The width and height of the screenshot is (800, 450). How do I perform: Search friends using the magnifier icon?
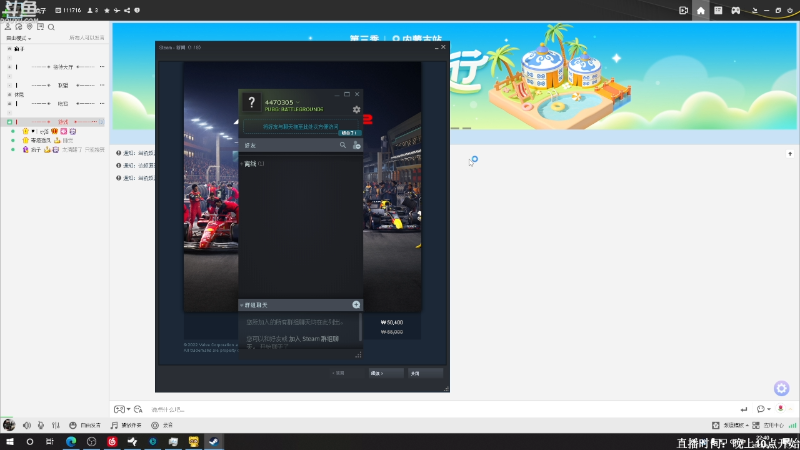(x=343, y=145)
